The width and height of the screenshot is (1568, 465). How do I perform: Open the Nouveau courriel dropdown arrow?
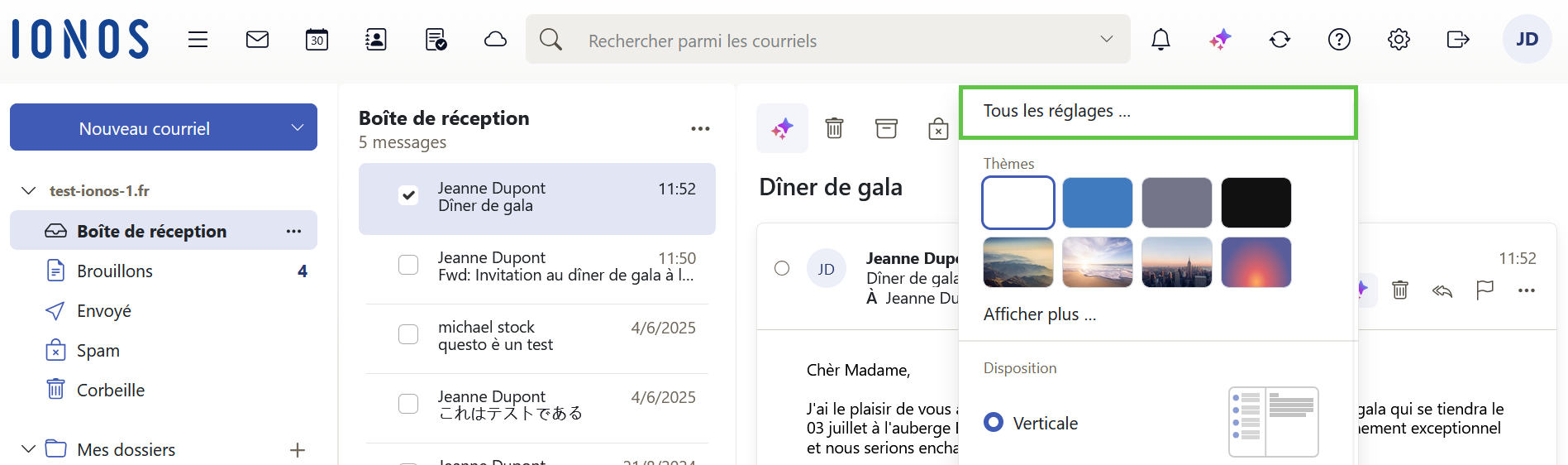[x=298, y=127]
